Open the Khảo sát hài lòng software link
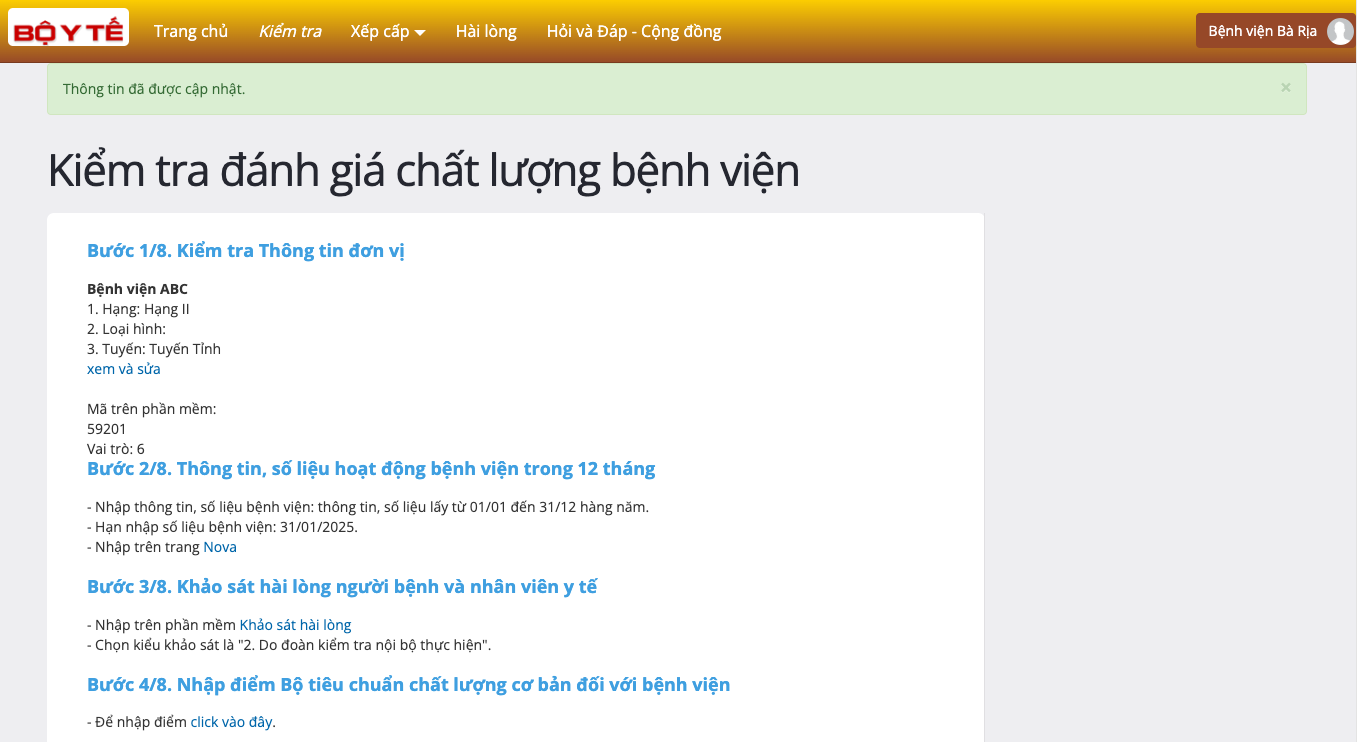1357x742 pixels. (295, 625)
